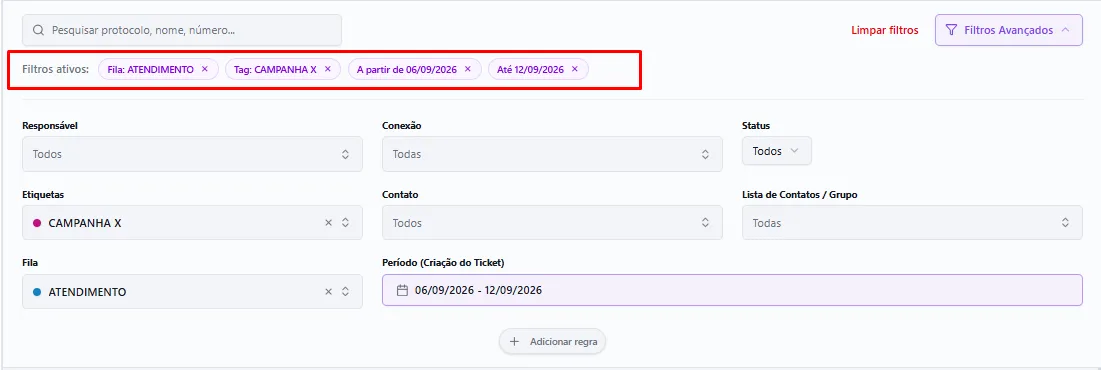Remove the Até 12/09/2026 filter chip
The image size is (1101, 370).
[574, 69]
